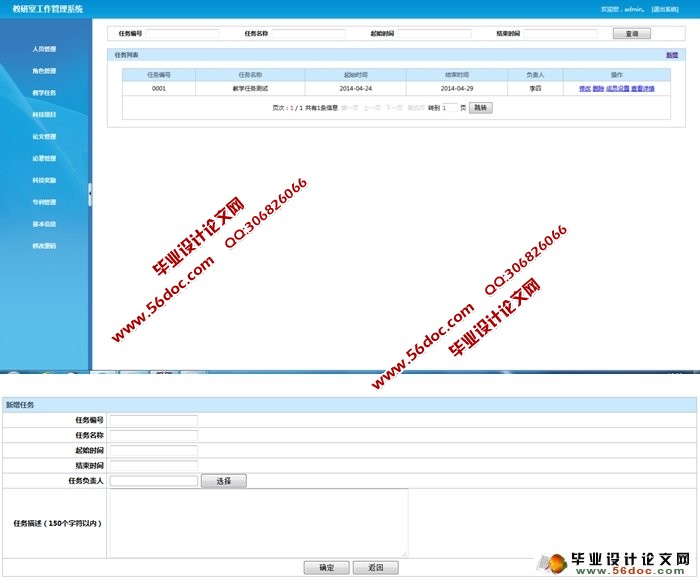Open 人员管理 in the sidebar
This screenshot has width=700, height=581.
pyautogui.click(x=44, y=49)
